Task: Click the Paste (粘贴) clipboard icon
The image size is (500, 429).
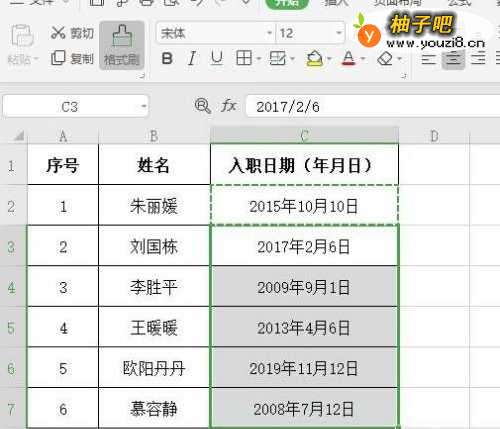Action: point(22,35)
